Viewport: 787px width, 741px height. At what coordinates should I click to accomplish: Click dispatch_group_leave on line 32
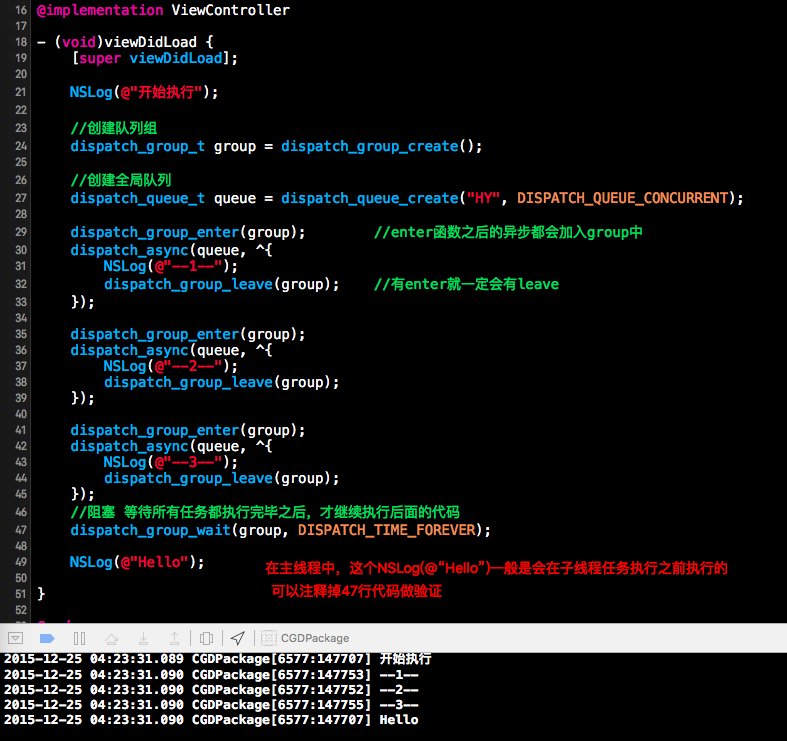[188, 284]
